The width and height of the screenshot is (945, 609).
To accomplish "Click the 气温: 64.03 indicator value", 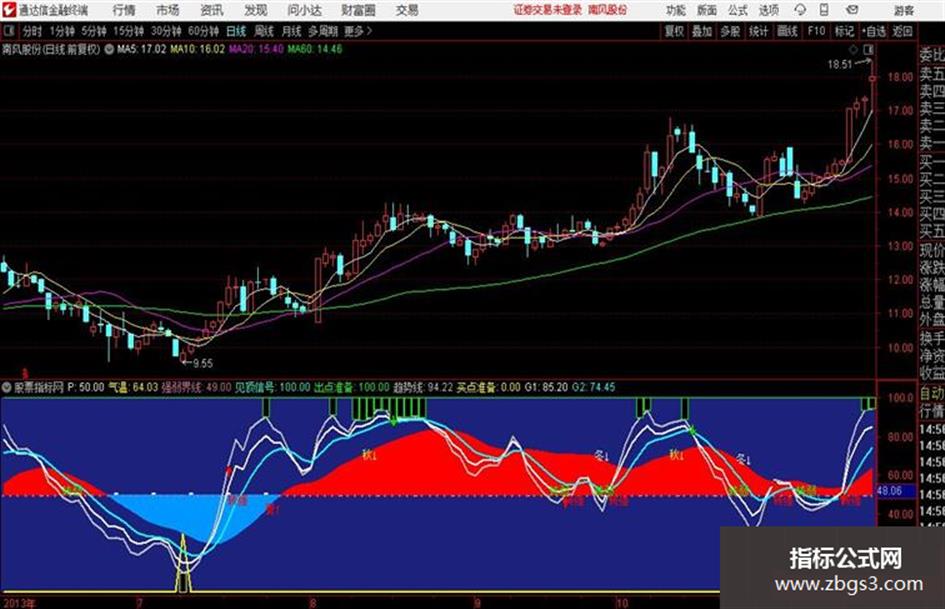I will (x=133, y=387).
